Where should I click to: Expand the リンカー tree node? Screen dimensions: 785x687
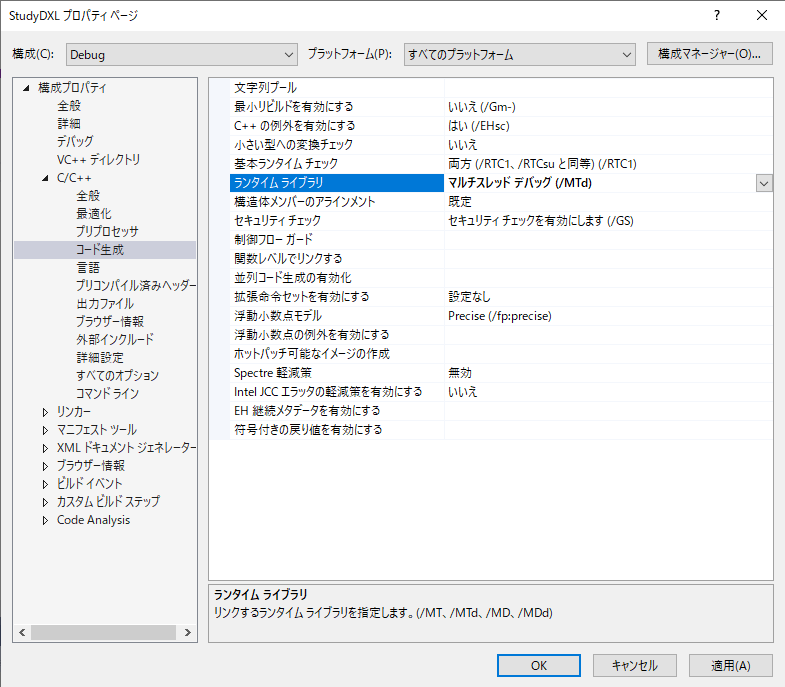[45, 412]
